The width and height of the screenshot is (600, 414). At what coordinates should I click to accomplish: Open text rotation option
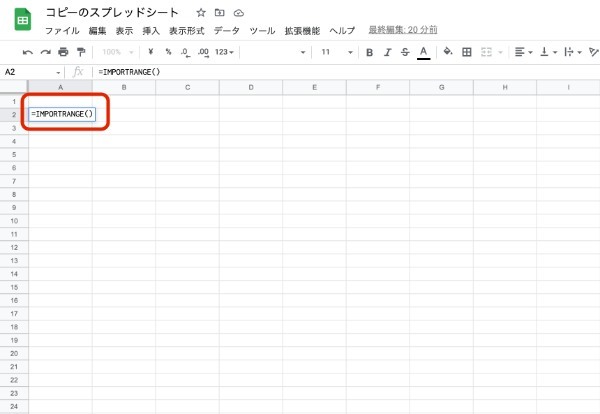pyautogui.click(x=594, y=52)
